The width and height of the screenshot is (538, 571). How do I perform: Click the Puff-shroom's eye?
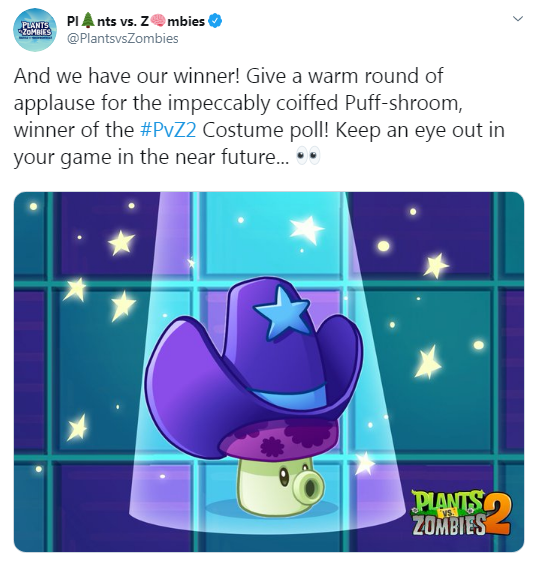click(283, 476)
